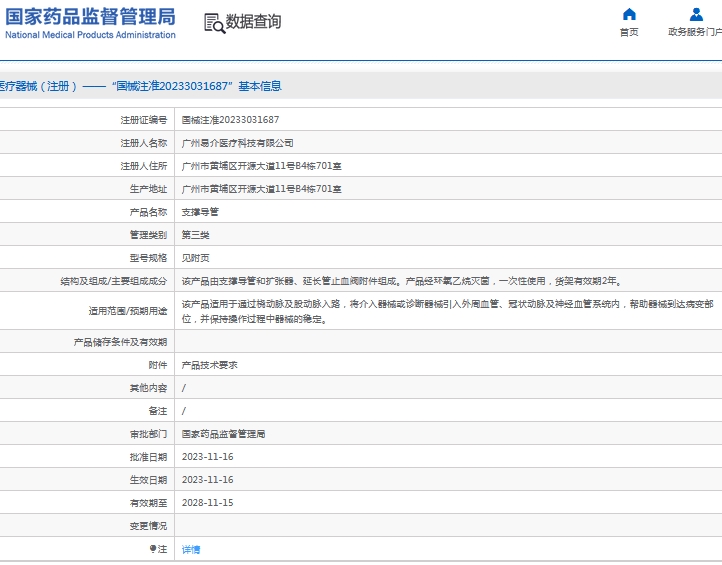Screen dimensions: 722x565
Task: Select registration number value 国械注准20233031687 in table
Action: pyautogui.click(x=230, y=120)
